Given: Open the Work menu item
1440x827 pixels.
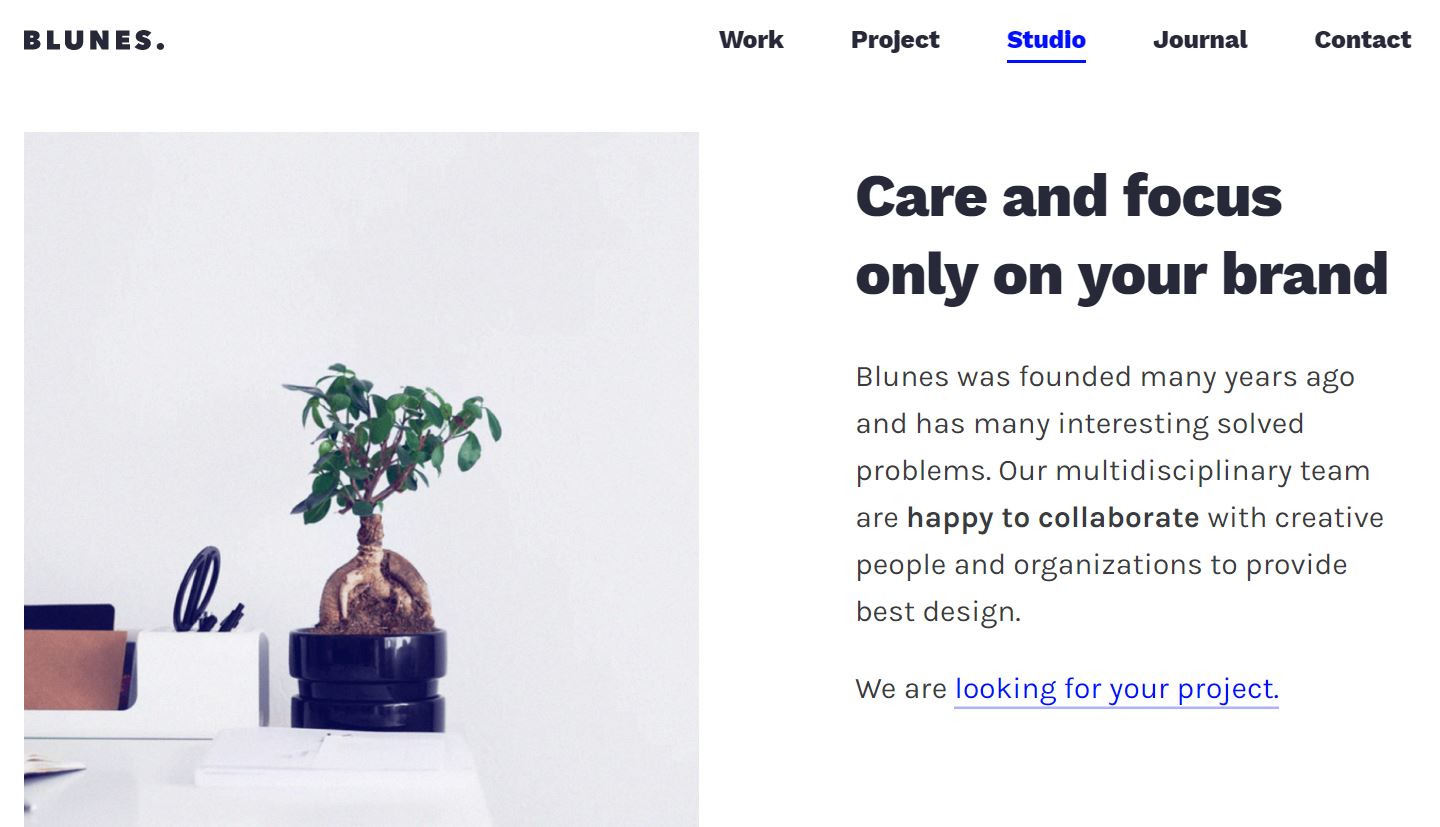Looking at the screenshot, I should (x=751, y=40).
